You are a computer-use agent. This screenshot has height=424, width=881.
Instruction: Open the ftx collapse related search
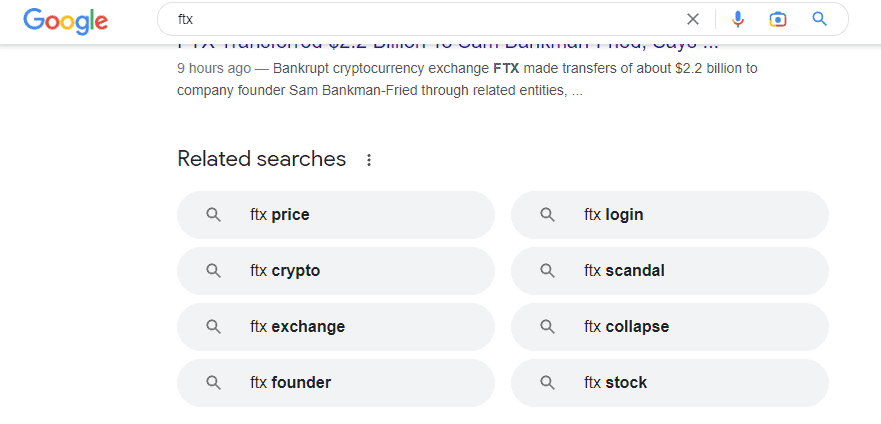point(670,327)
